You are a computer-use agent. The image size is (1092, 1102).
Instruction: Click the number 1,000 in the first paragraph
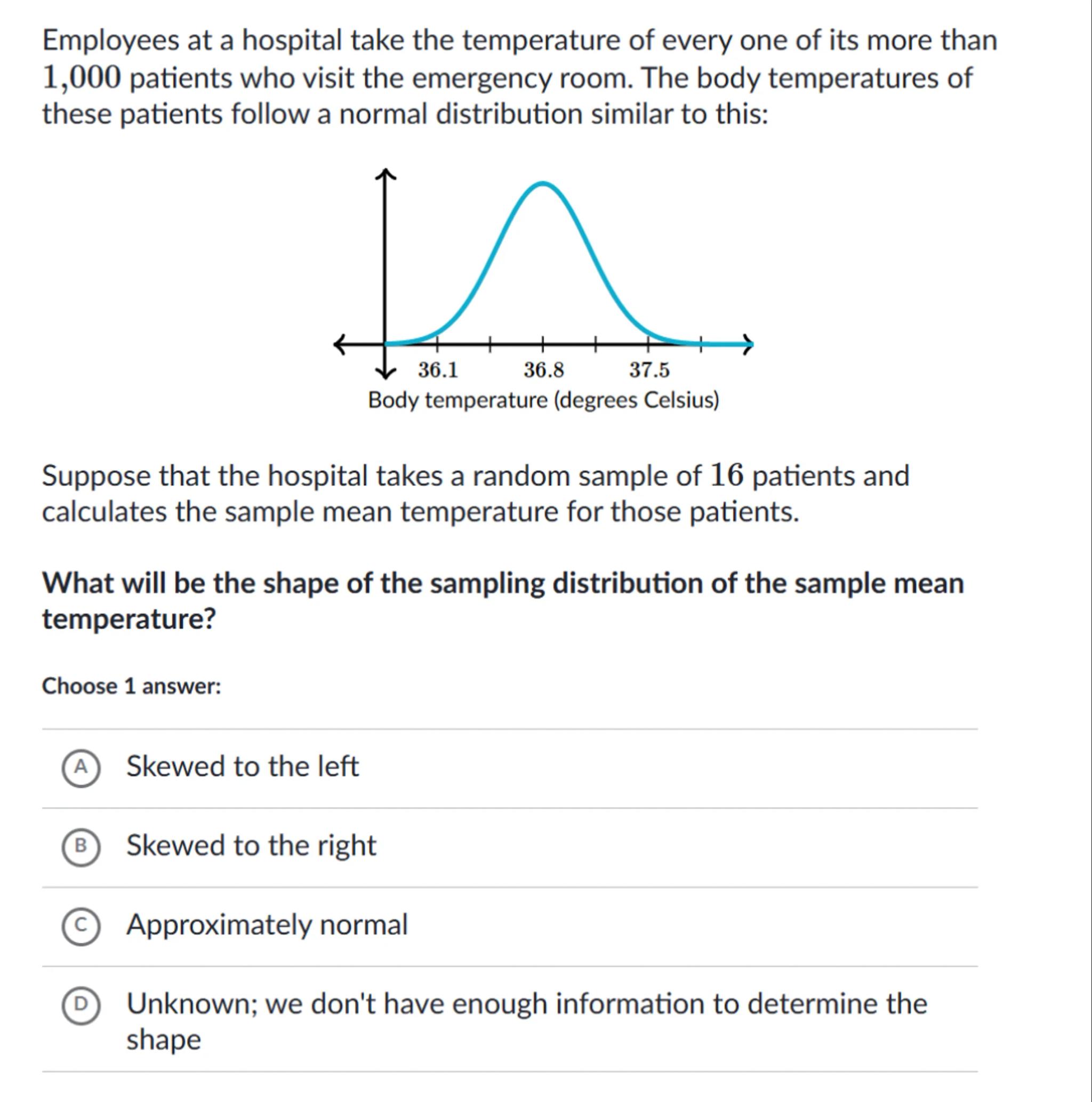click(82, 78)
